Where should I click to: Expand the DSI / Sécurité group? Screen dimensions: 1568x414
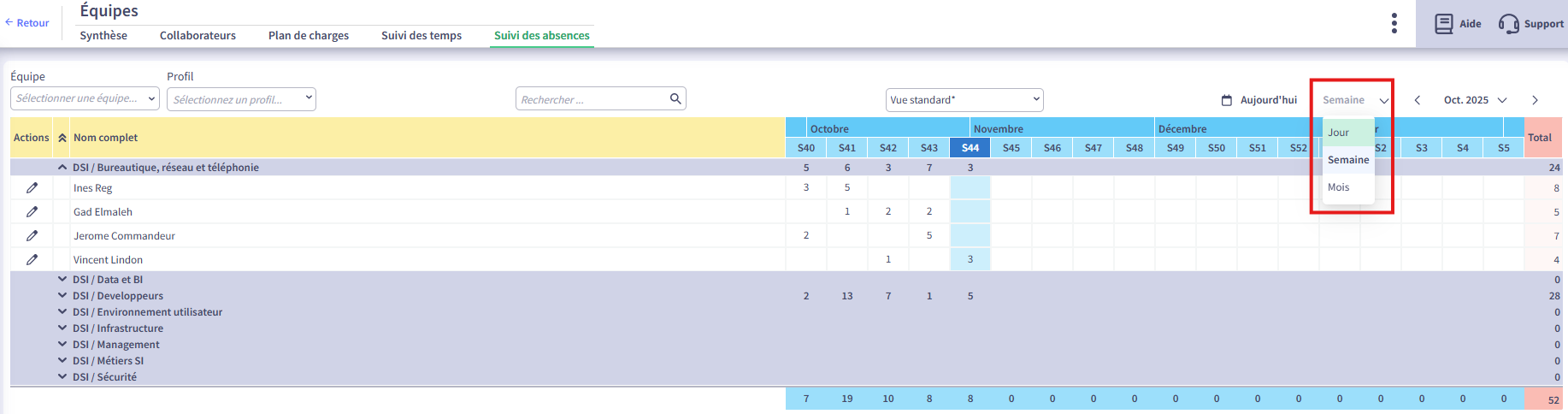(62, 377)
